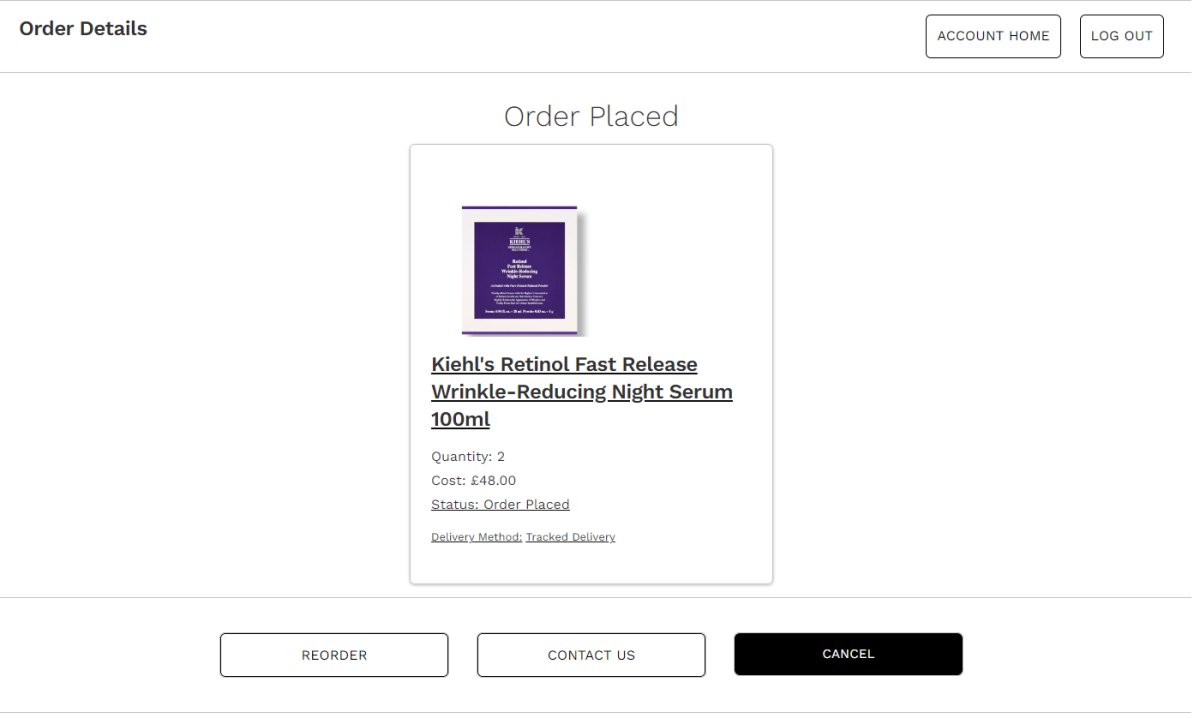Click the word "100ml" in the product title

pyautogui.click(x=460, y=420)
